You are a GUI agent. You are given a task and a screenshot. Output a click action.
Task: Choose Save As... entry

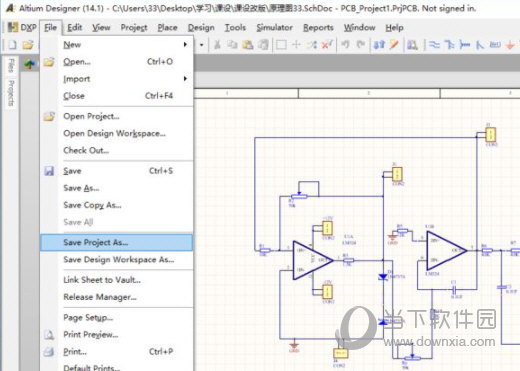(x=117, y=188)
